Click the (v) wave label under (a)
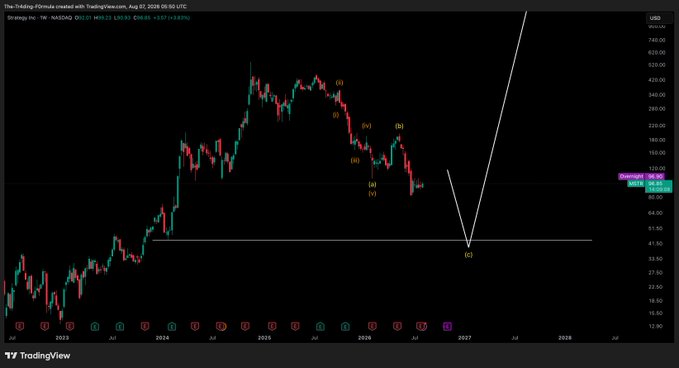The width and height of the screenshot is (679, 368). [x=372, y=194]
